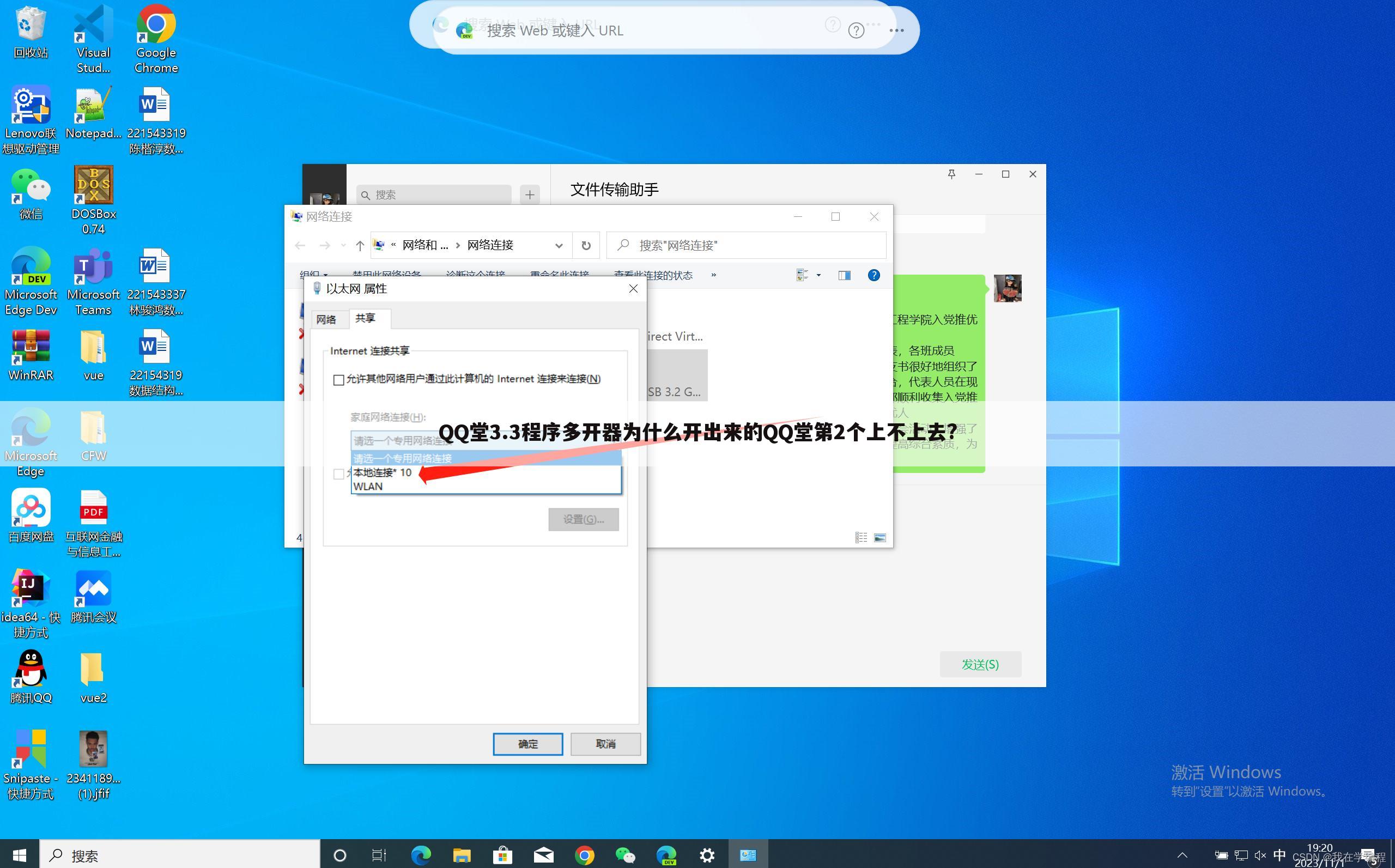Open WinRAR desktop shortcut

31,355
